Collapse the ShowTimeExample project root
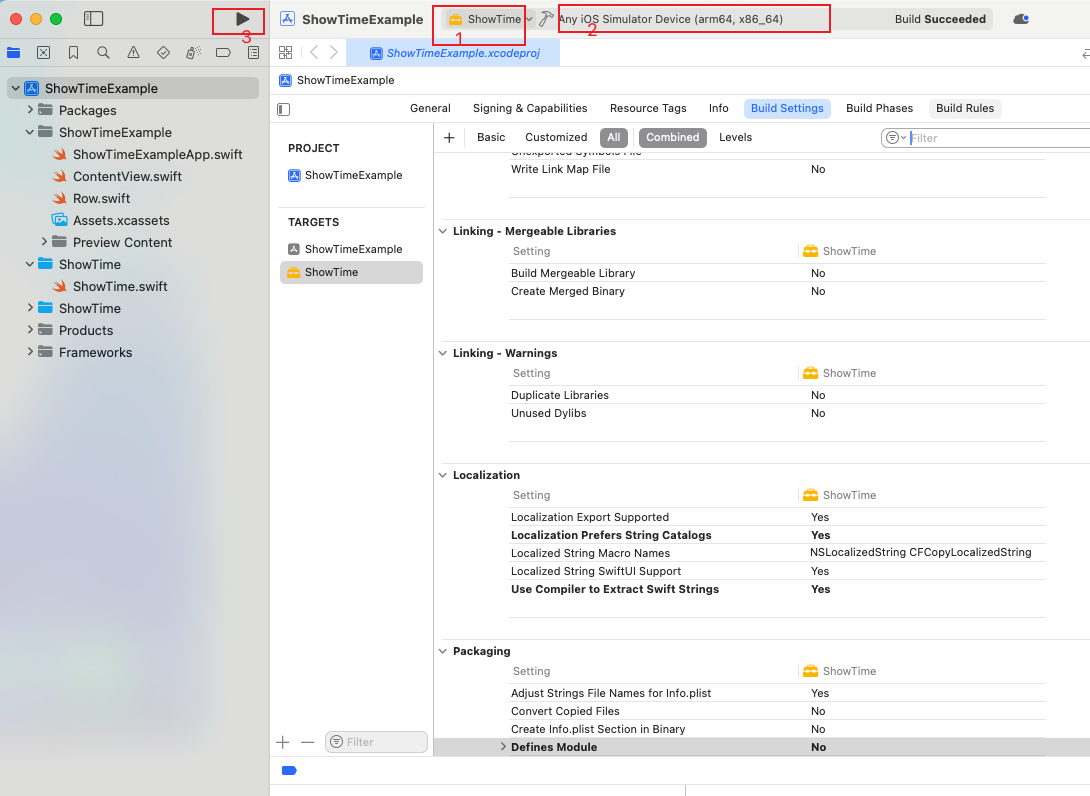 click(x=15, y=88)
